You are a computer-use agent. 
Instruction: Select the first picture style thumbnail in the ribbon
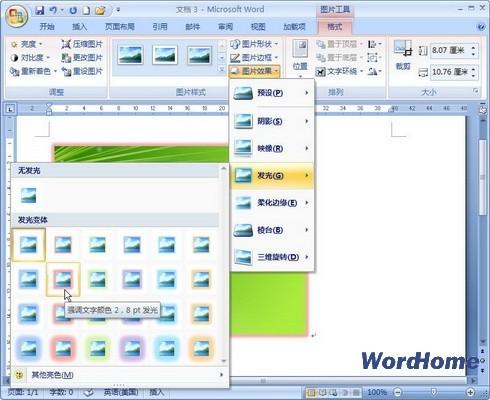point(131,55)
